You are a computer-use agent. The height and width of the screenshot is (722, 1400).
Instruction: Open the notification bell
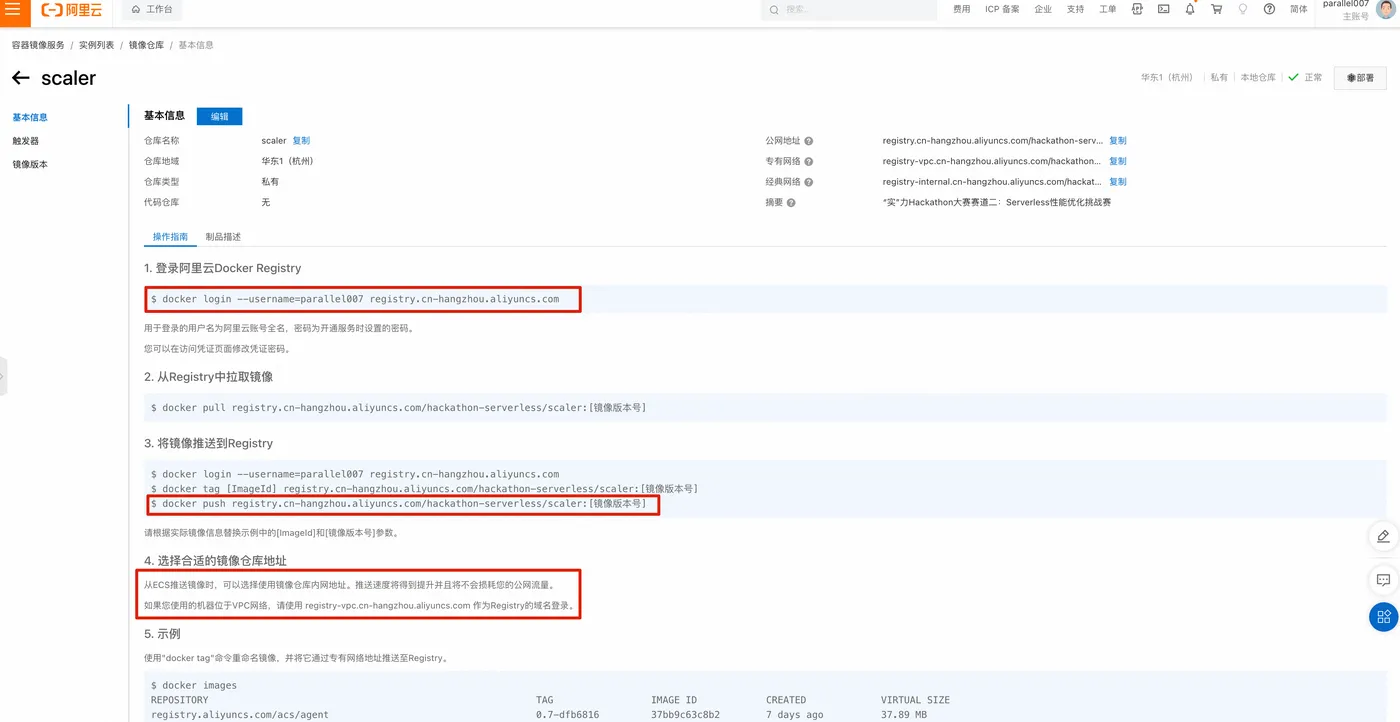point(1190,9)
